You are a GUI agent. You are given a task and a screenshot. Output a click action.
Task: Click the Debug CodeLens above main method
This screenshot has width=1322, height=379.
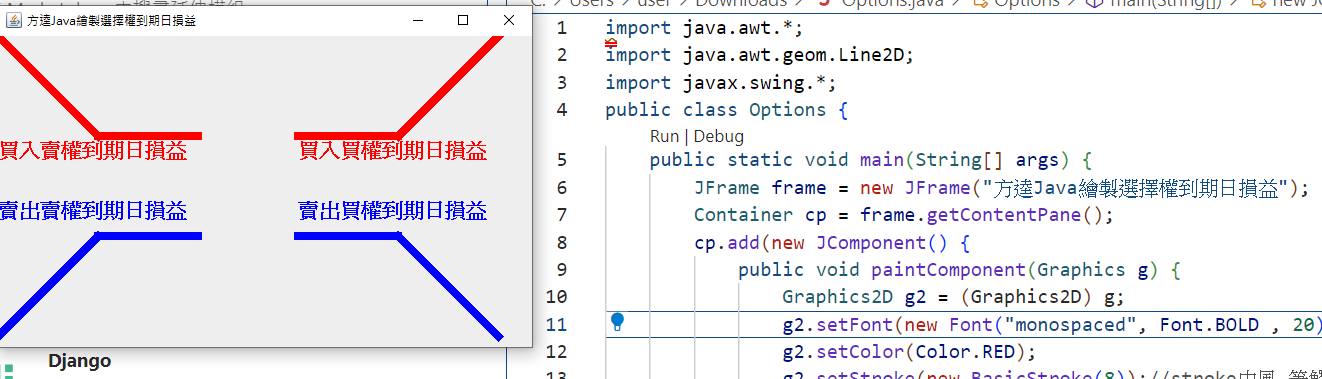coord(719,136)
